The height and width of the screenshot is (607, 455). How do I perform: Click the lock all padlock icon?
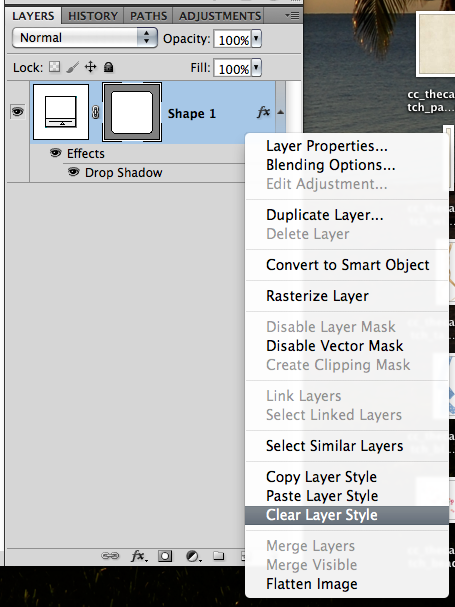click(108, 67)
